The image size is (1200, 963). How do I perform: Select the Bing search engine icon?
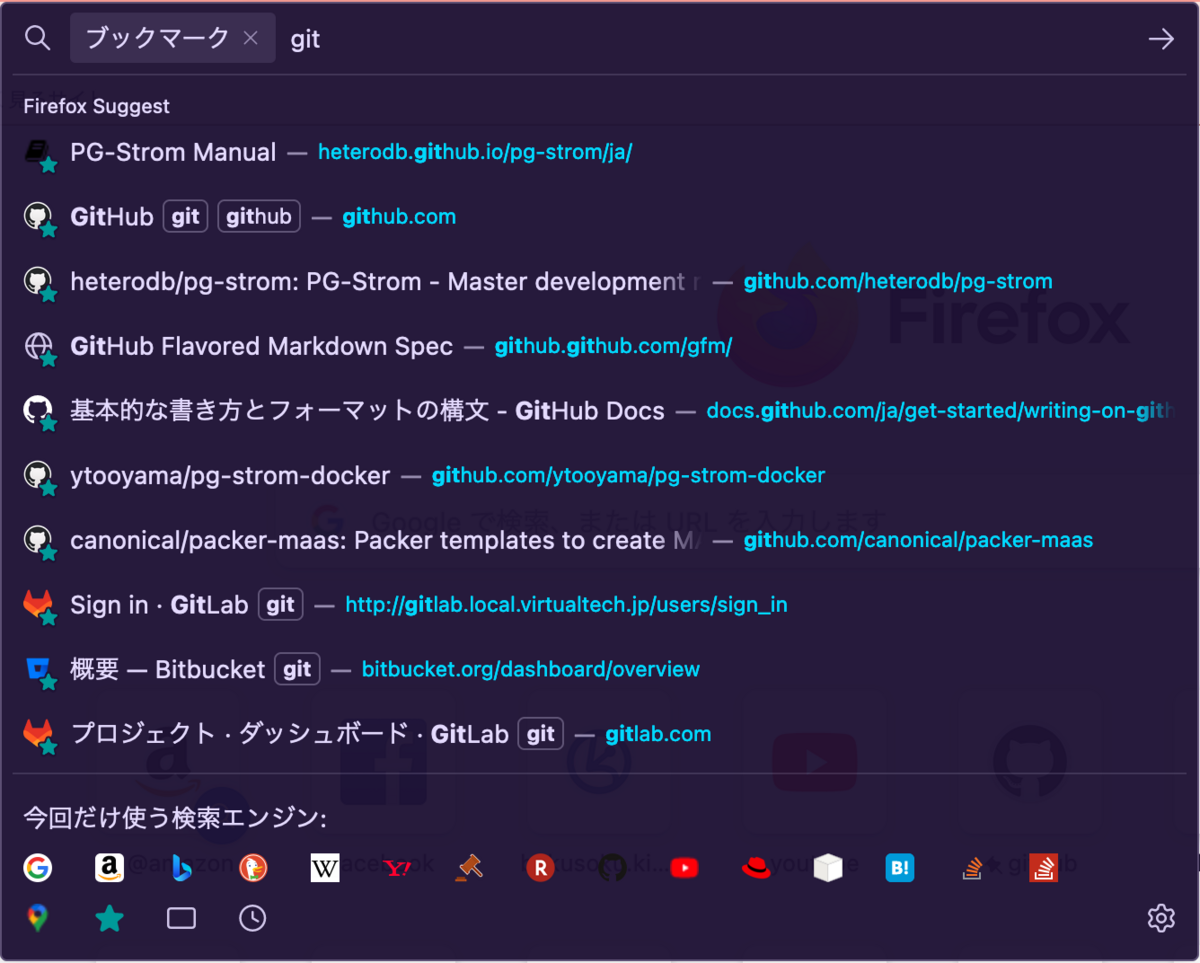pyautogui.click(x=181, y=867)
